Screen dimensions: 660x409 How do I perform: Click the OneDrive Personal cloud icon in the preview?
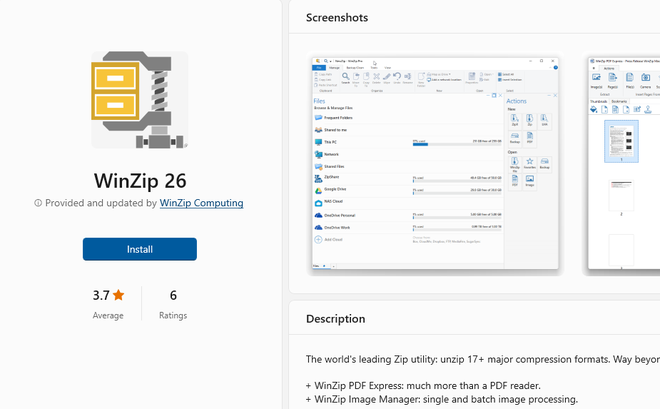click(319, 215)
